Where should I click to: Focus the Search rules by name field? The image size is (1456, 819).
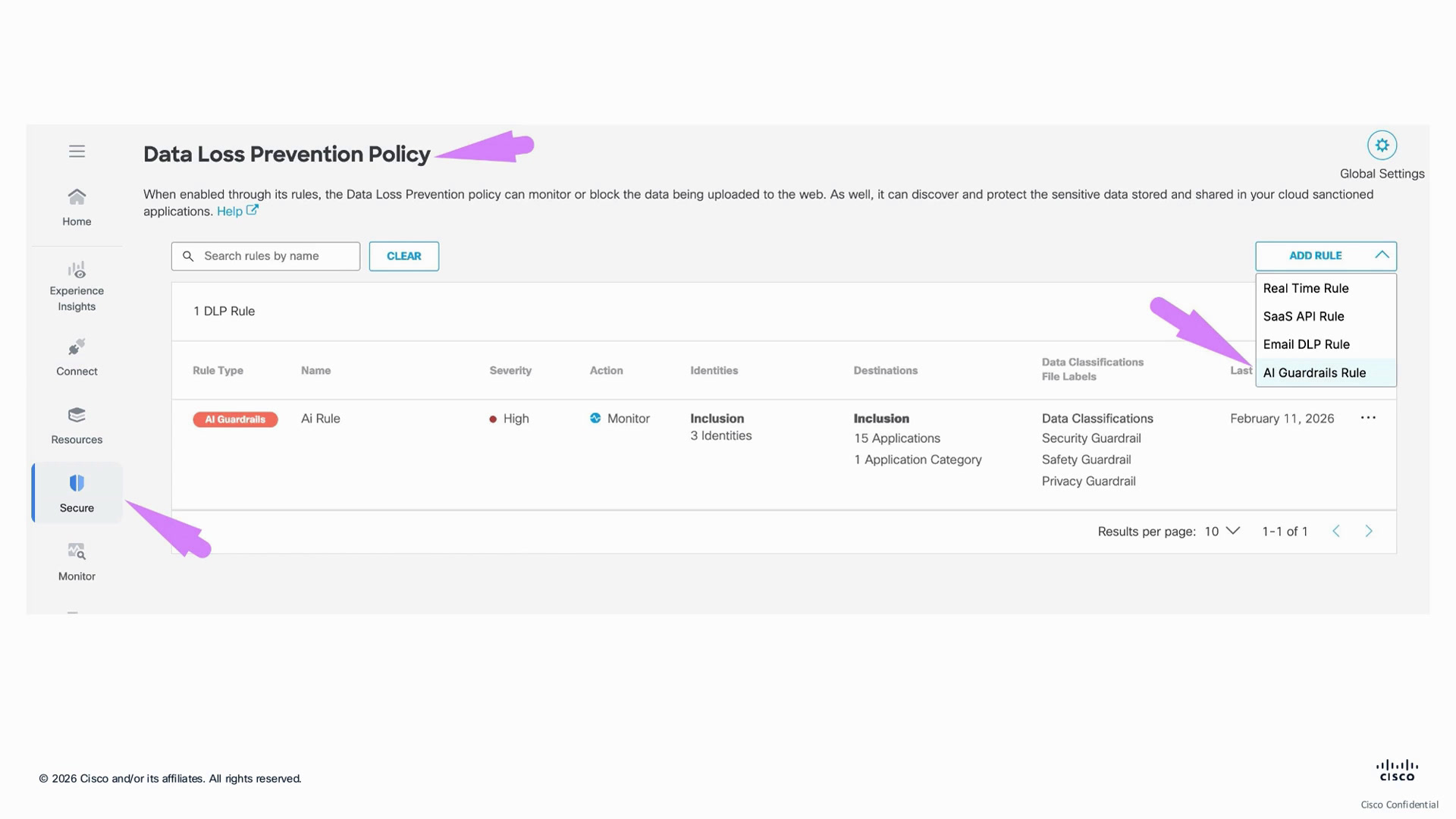[x=265, y=256]
